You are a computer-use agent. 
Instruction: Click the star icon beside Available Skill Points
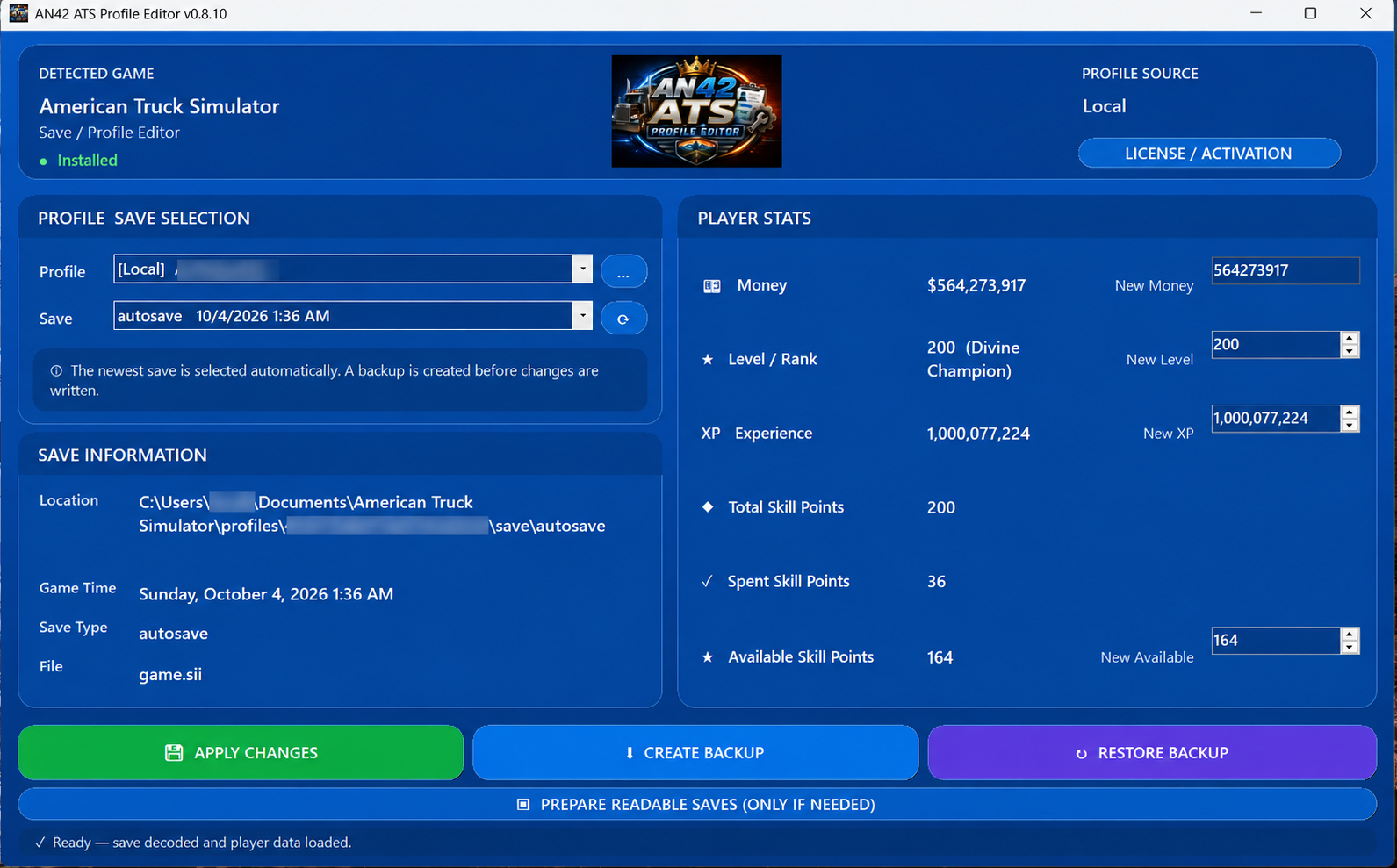(x=708, y=656)
